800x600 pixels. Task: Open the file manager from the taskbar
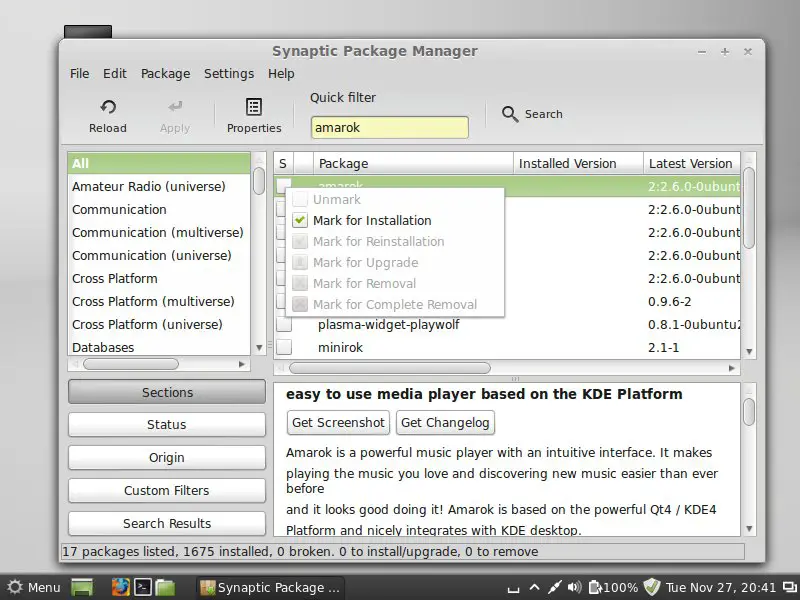(165, 587)
